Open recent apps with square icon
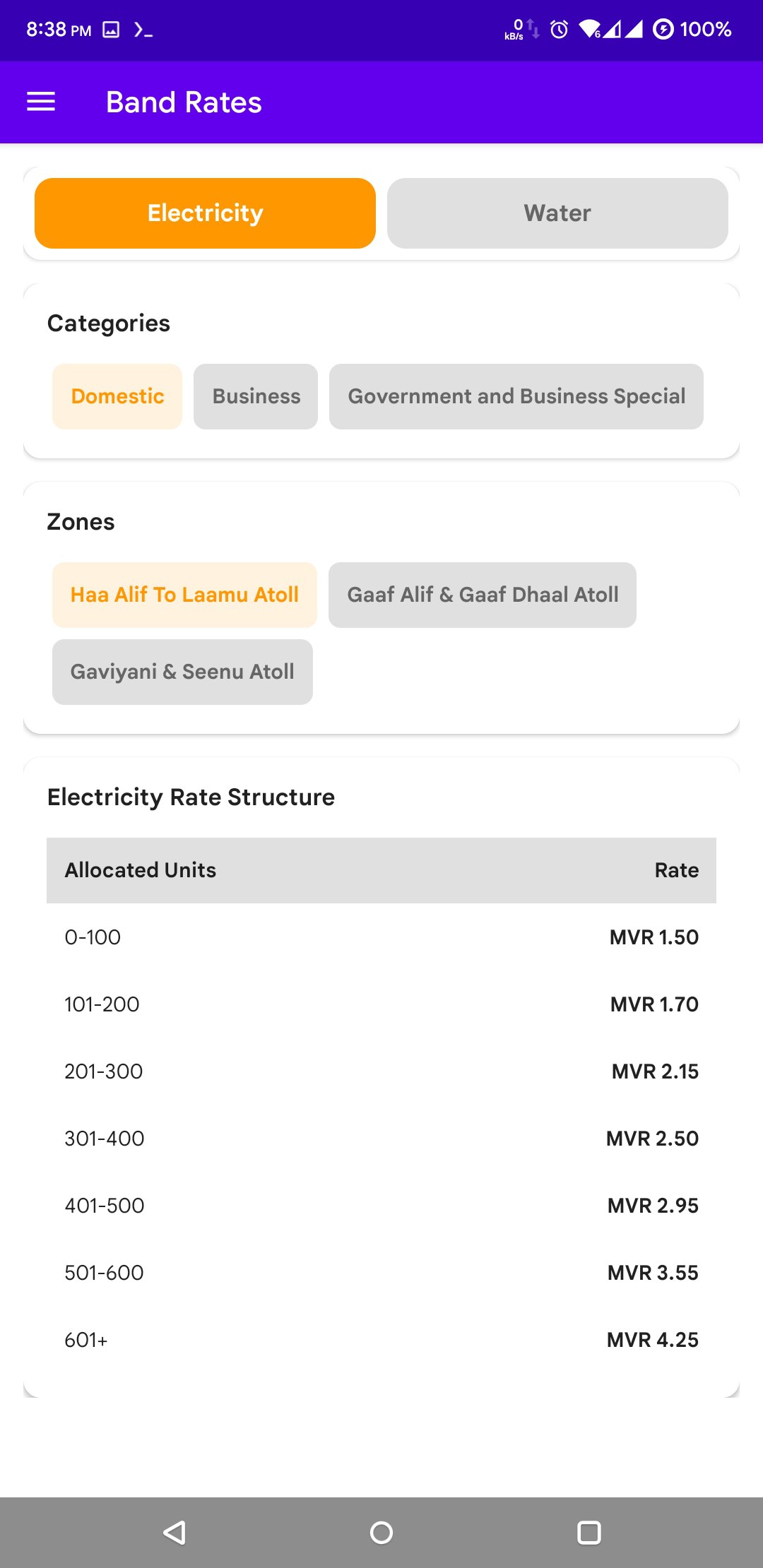 point(588,1532)
